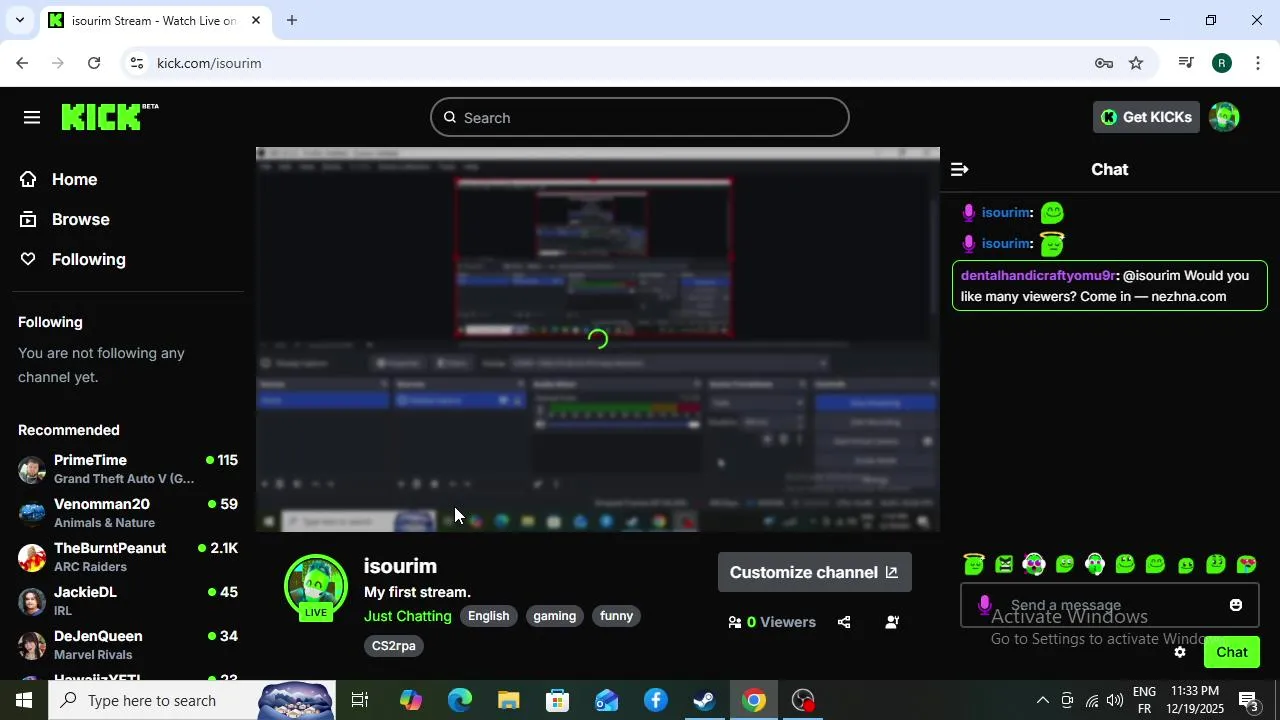Click the first isourim chat username
Image resolution: width=1280 pixels, height=720 pixels.
pyautogui.click(x=1005, y=213)
